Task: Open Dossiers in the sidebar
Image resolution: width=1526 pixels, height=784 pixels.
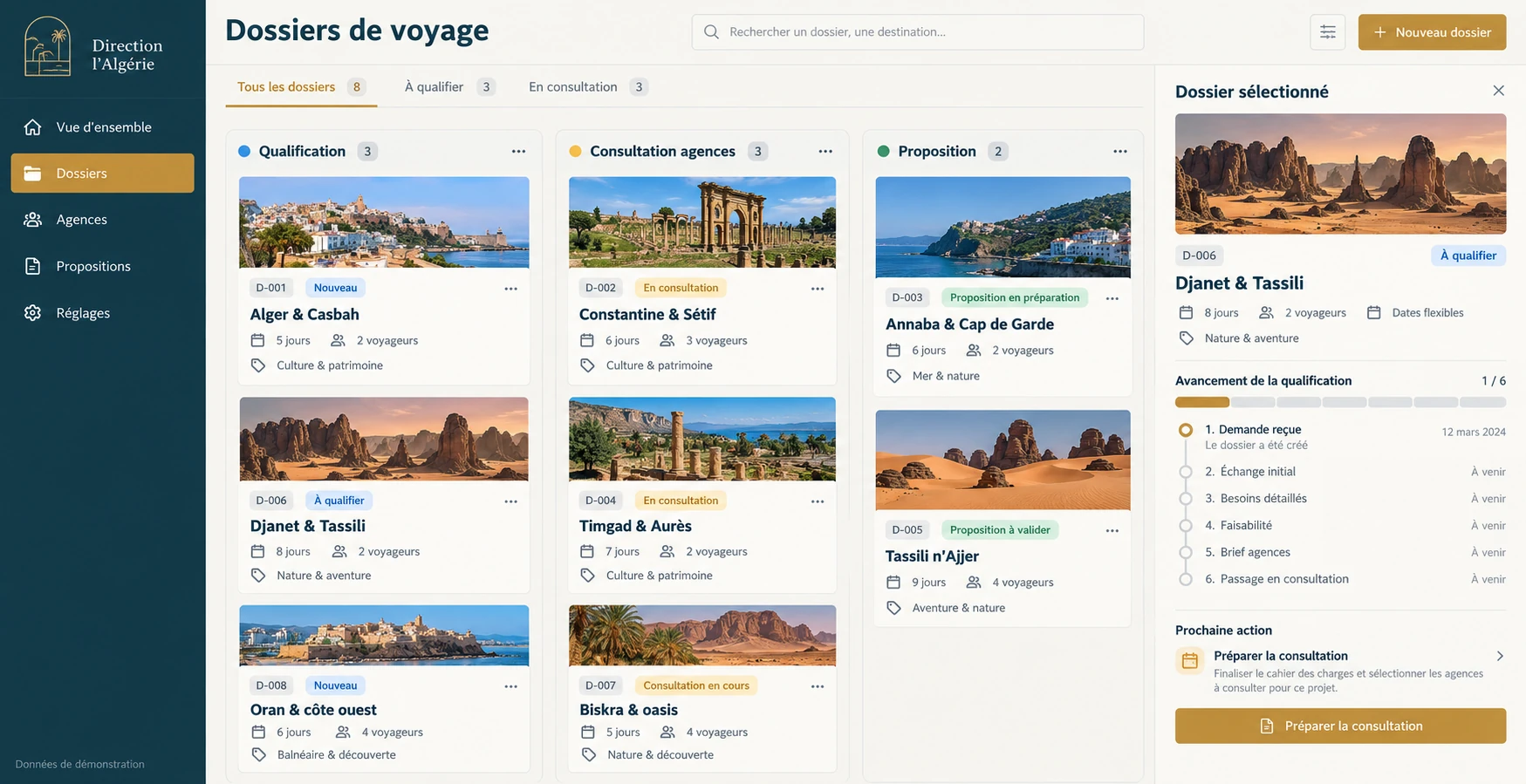Action: [102, 174]
